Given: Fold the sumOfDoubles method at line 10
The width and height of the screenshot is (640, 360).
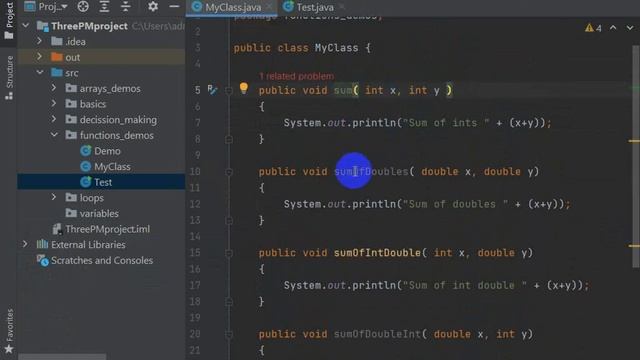Looking at the screenshot, I should point(229,172).
